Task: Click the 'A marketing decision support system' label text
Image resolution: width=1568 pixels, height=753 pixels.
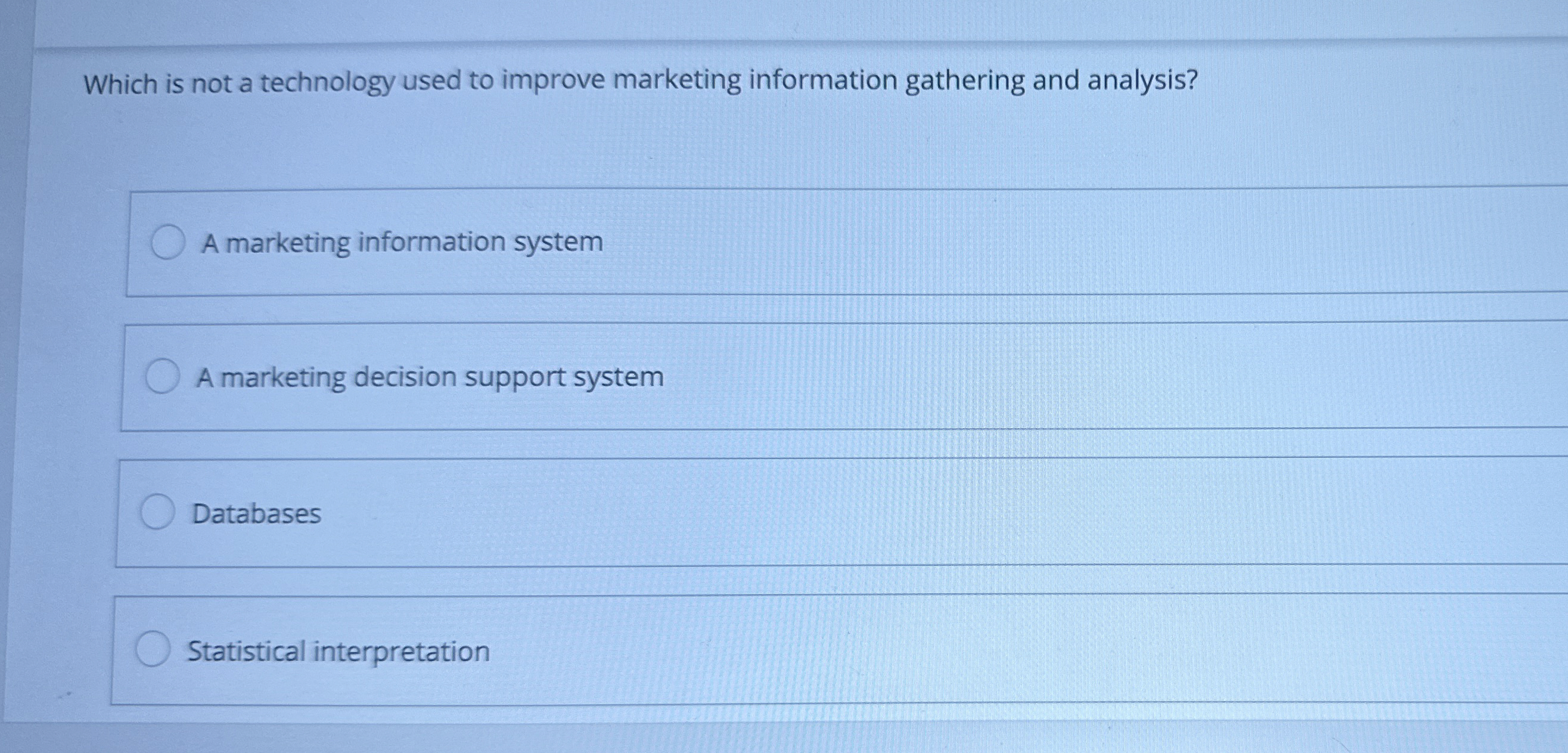Action: (430, 377)
